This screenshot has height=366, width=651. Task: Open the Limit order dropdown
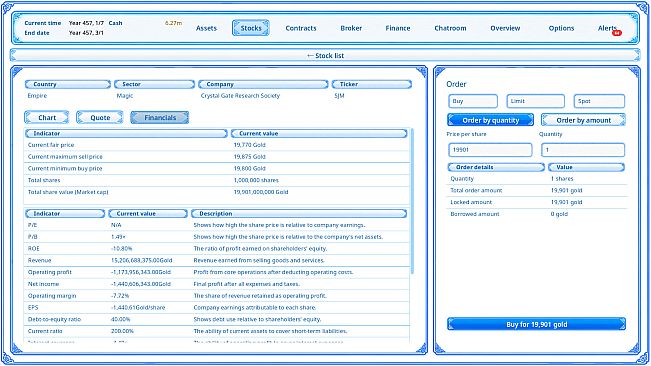point(536,101)
